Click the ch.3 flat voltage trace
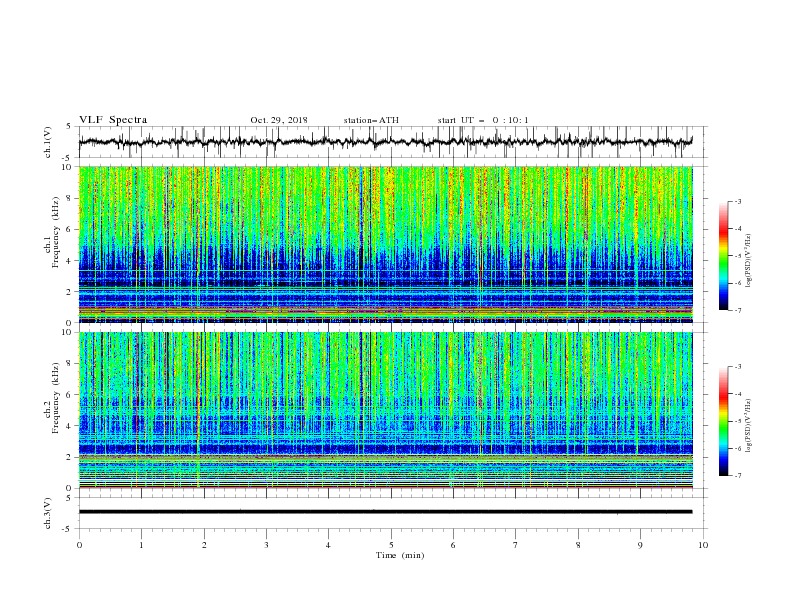This screenshot has height=612, width=792. coord(385,512)
